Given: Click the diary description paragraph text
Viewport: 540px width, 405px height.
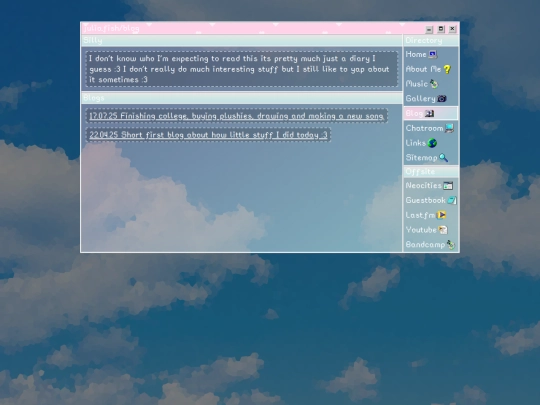Looking at the screenshot, I should click(239, 69).
